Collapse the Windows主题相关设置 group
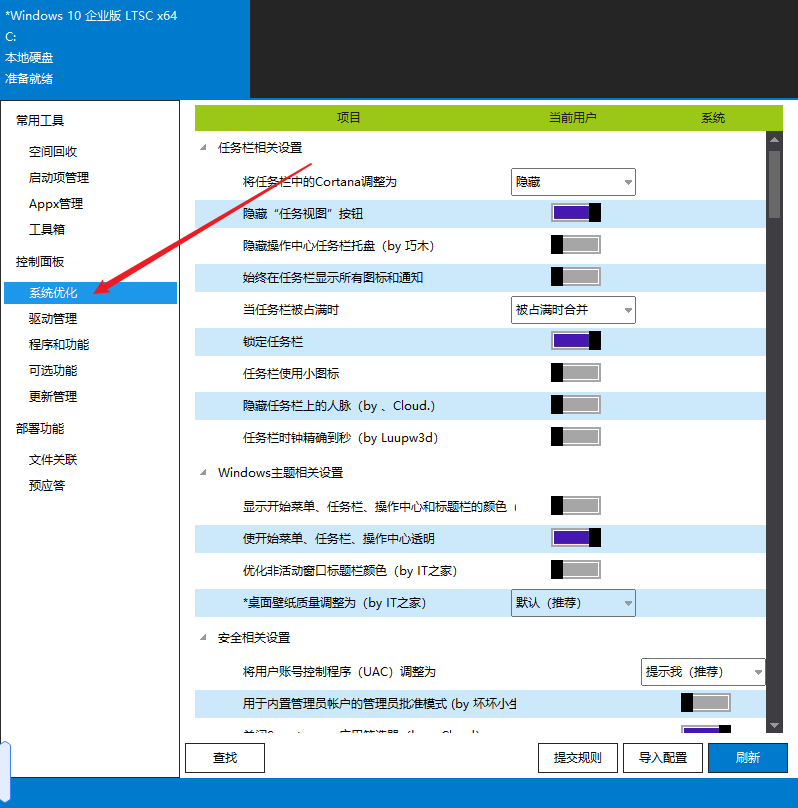798x808 pixels. (203, 472)
